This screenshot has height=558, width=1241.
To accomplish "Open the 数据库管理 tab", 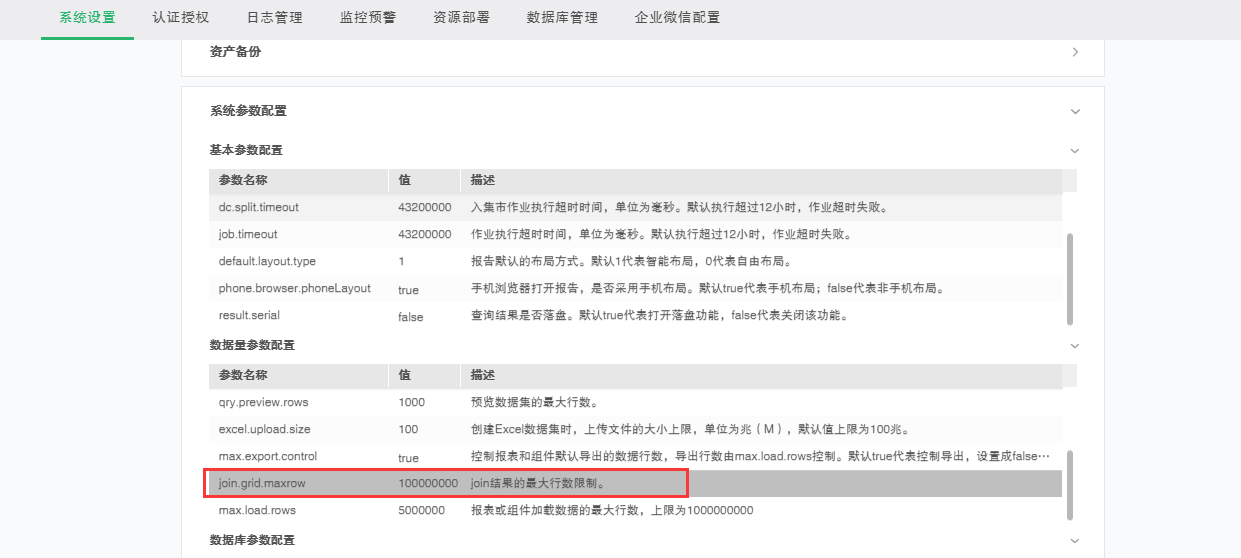I will click(562, 18).
